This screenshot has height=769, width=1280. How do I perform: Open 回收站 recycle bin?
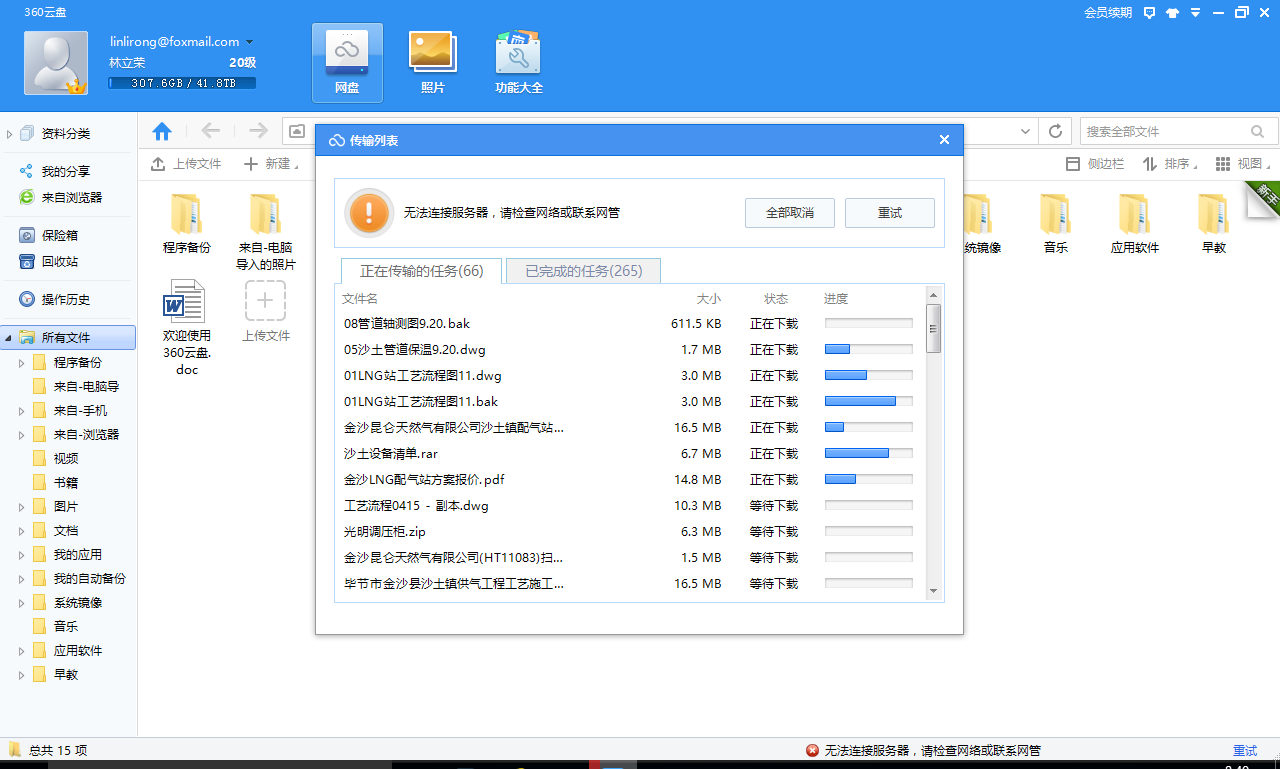(49, 261)
